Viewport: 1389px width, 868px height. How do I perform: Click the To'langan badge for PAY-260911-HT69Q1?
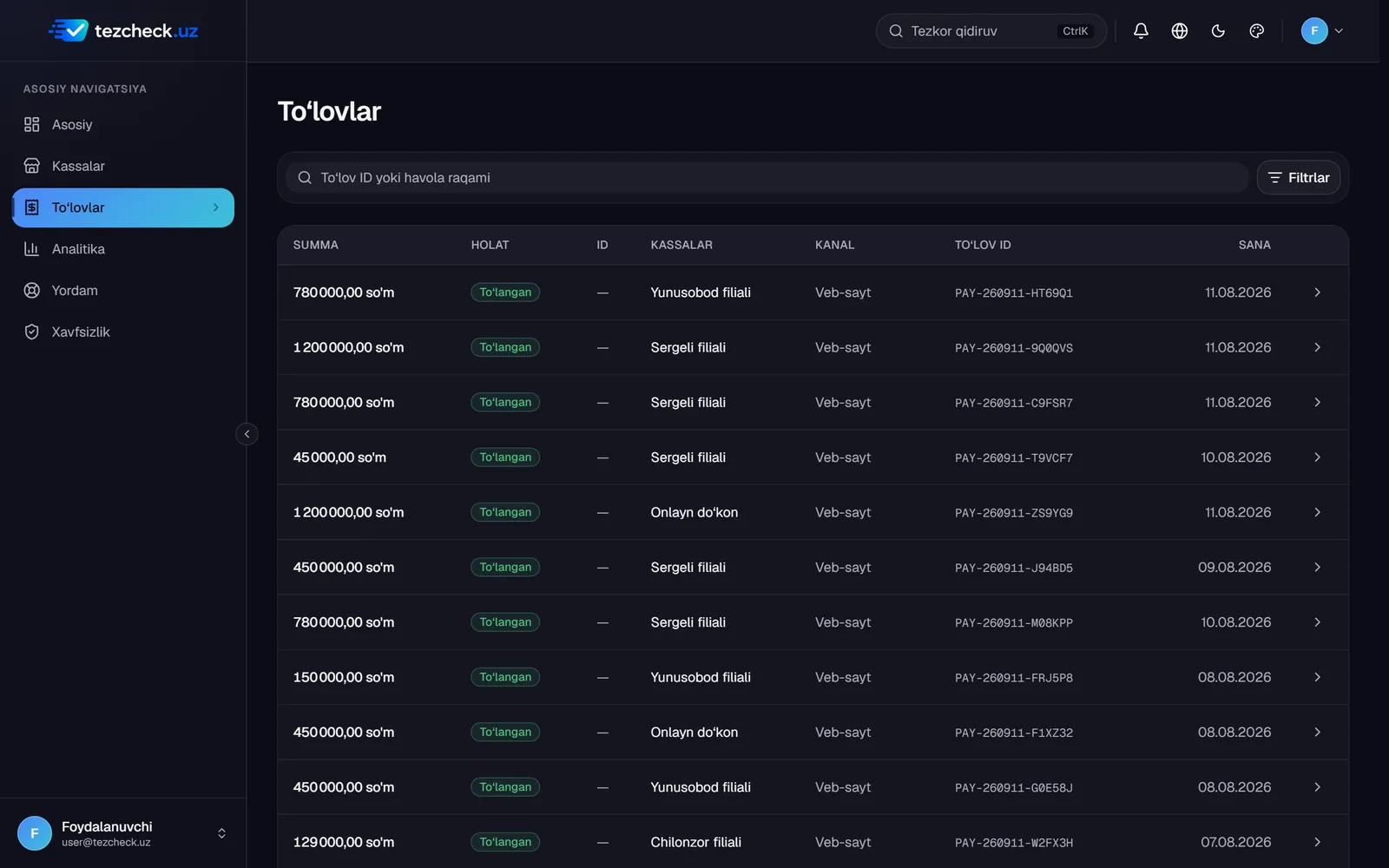tap(505, 293)
